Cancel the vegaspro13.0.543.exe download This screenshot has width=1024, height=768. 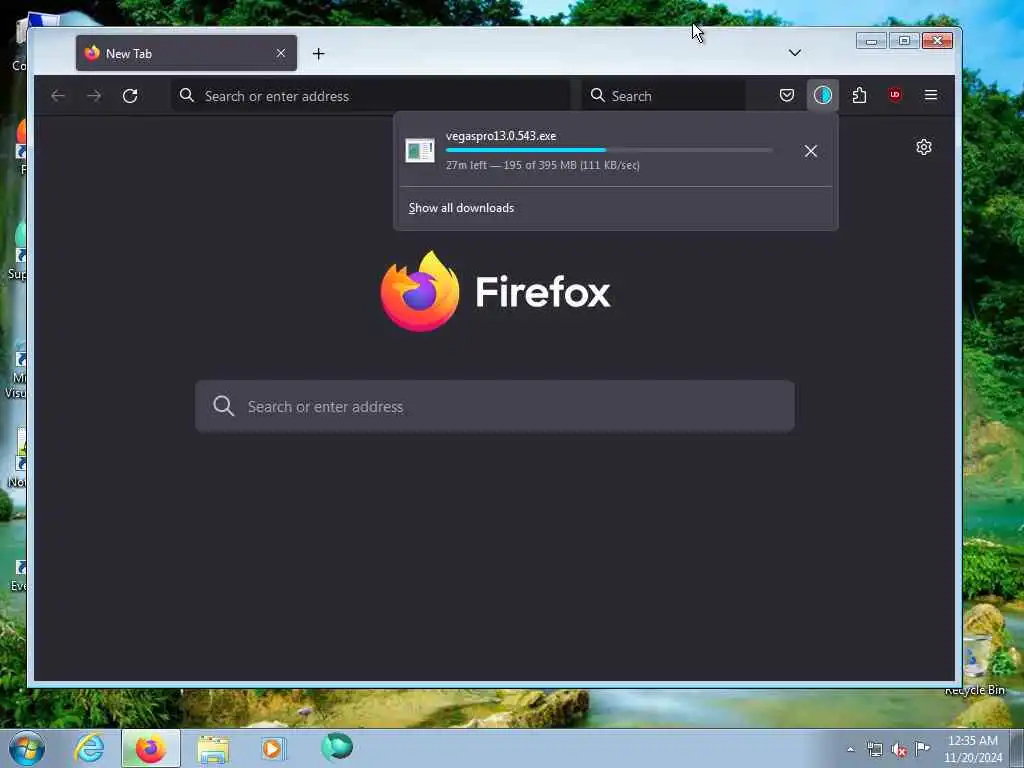(x=811, y=151)
